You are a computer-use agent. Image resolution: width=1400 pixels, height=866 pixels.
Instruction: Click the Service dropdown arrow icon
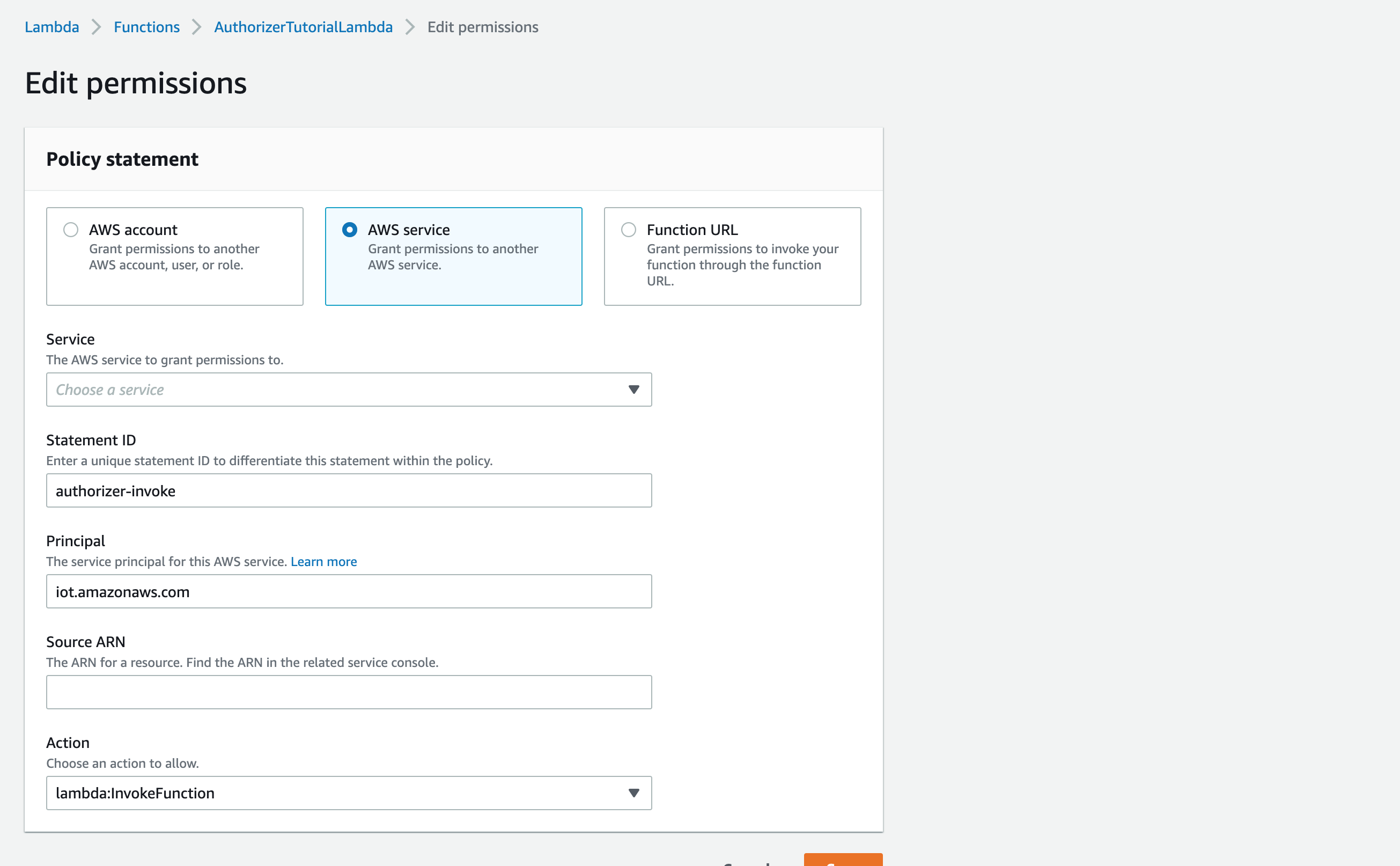coord(633,390)
